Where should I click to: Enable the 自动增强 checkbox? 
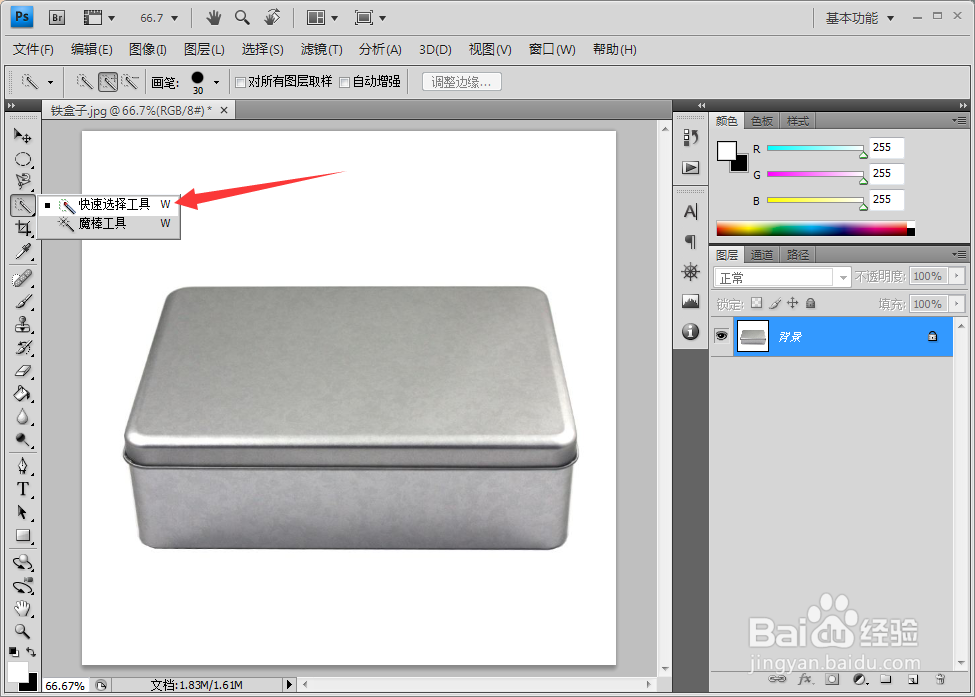(x=344, y=81)
